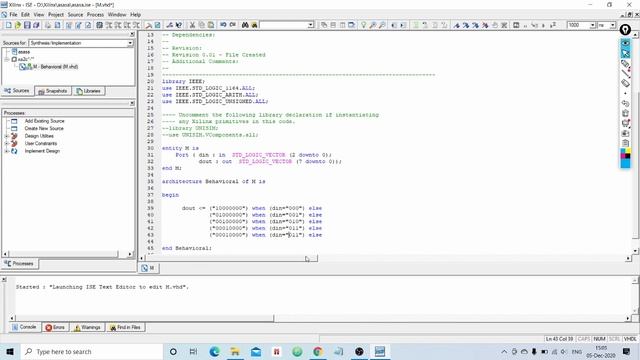Screen dimensions: 640x360
Task: Select the Console tab
Action: (x=24, y=327)
